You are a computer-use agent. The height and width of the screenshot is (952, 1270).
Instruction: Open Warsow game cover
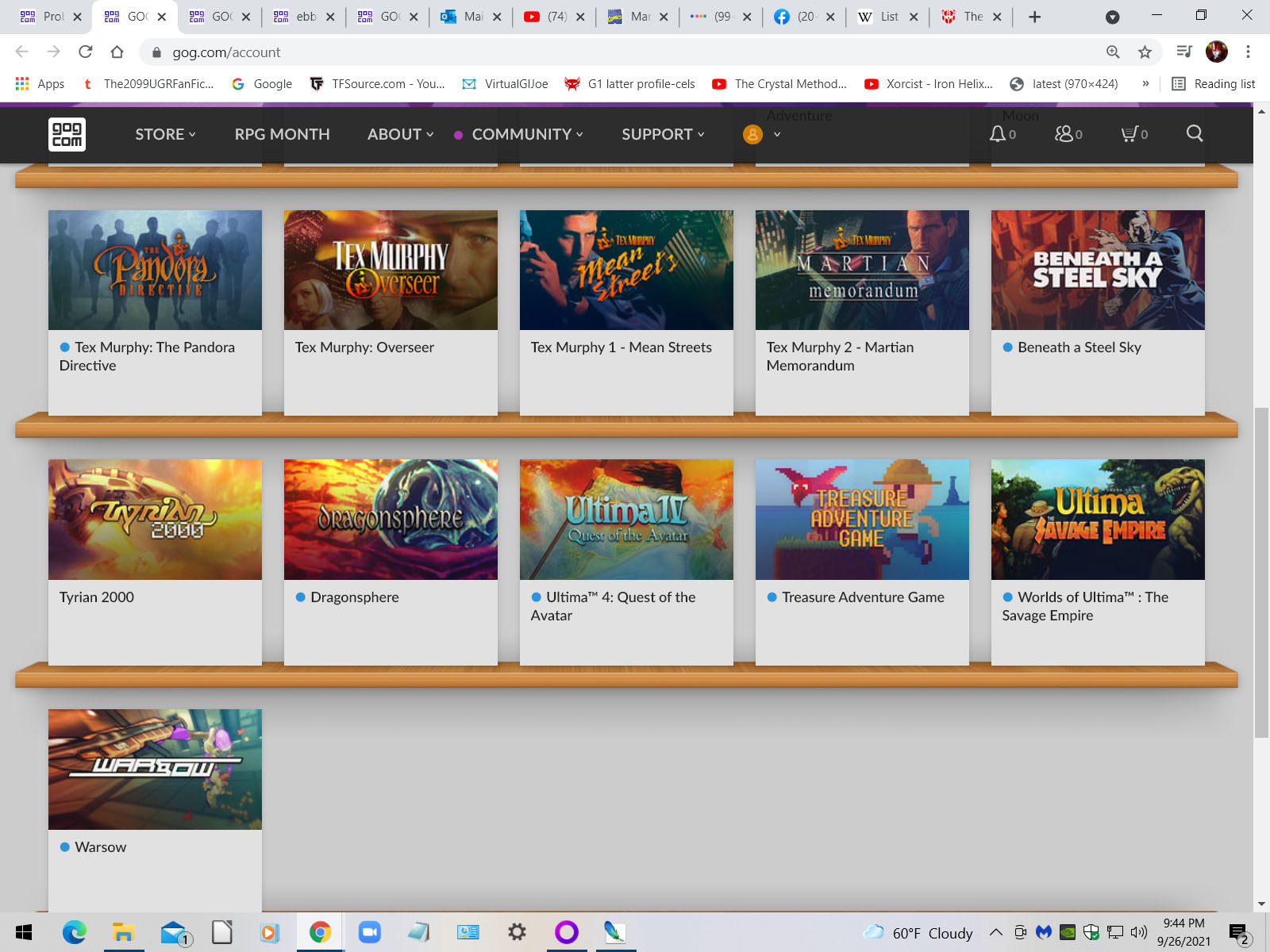click(155, 770)
